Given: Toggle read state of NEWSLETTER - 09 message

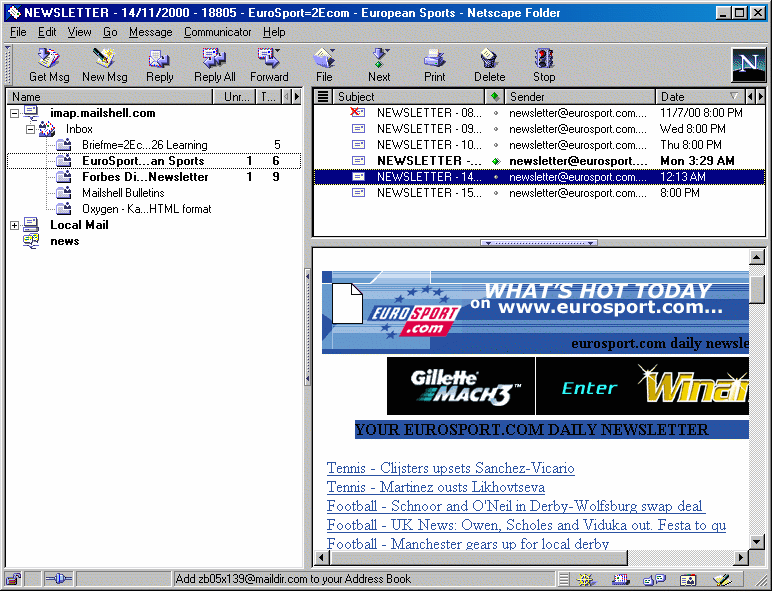Looking at the screenshot, I should 496,129.
